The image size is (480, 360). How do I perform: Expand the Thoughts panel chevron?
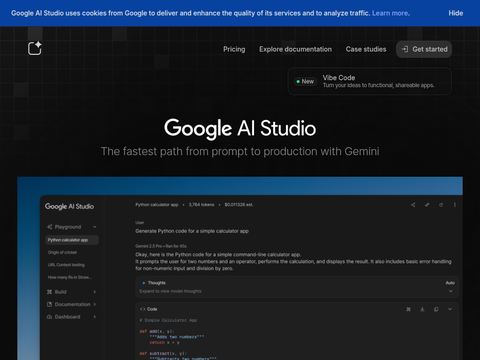coord(451,291)
